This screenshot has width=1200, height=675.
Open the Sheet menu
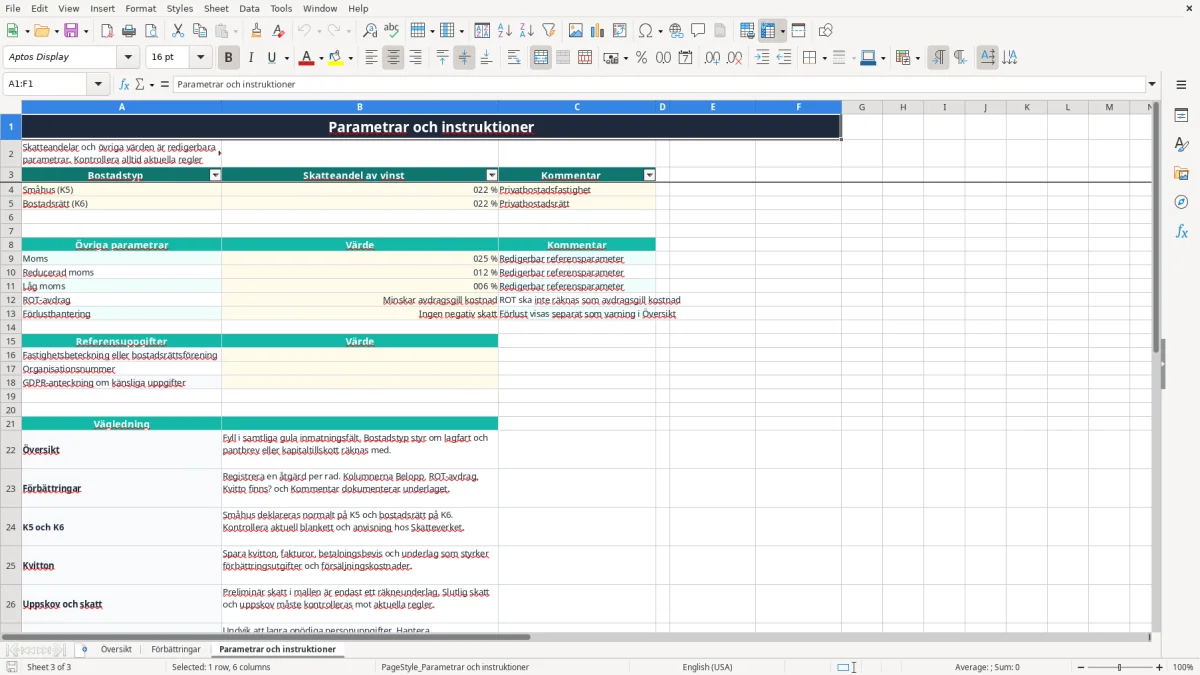[x=216, y=8]
